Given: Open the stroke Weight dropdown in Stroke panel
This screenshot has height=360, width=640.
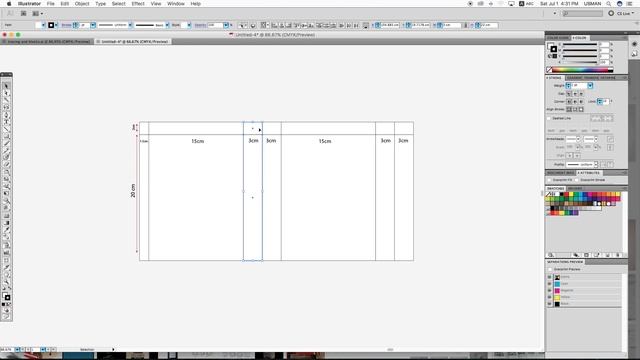Looking at the screenshot, I should click(x=590, y=86).
